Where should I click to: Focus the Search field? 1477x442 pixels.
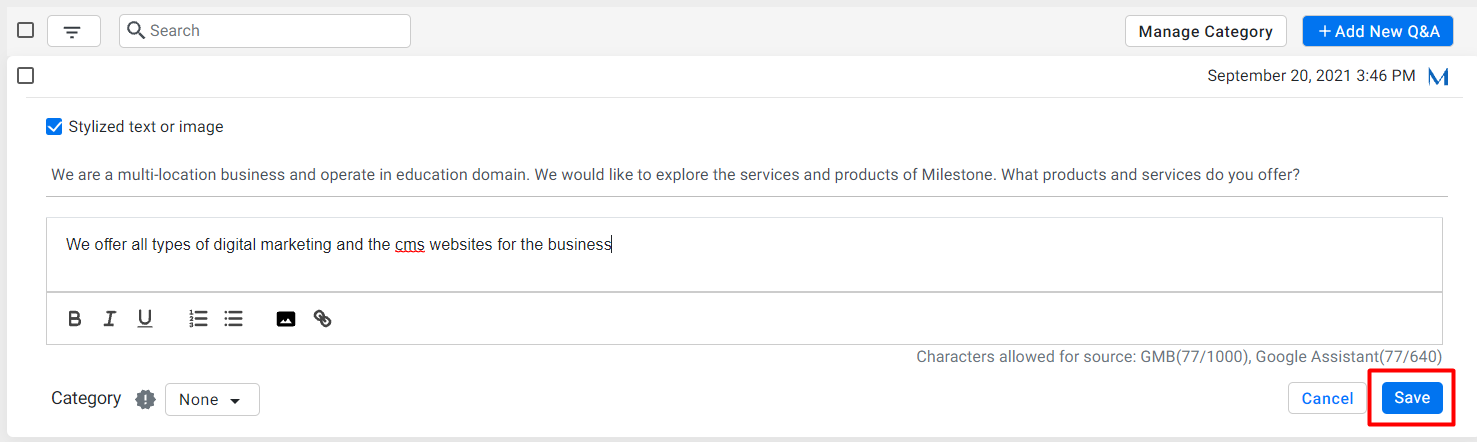click(x=265, y=31)
